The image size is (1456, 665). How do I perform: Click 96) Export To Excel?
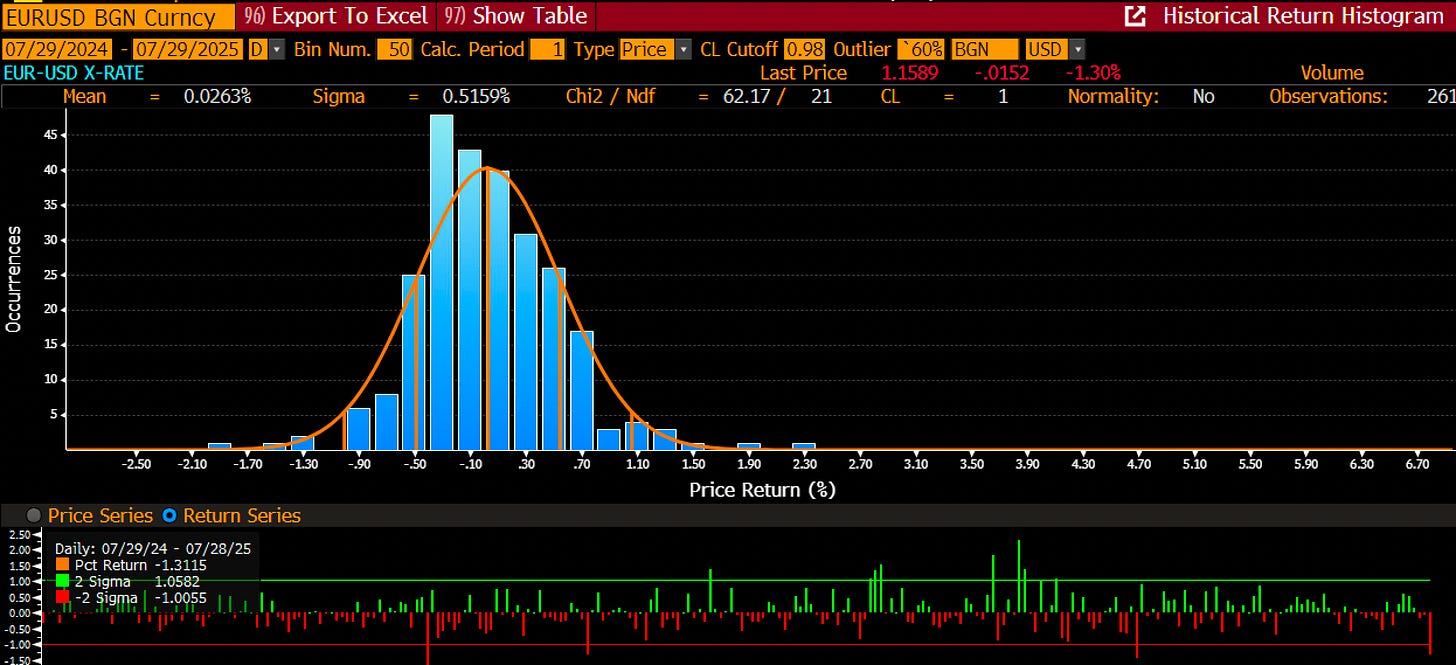point(336,16)
